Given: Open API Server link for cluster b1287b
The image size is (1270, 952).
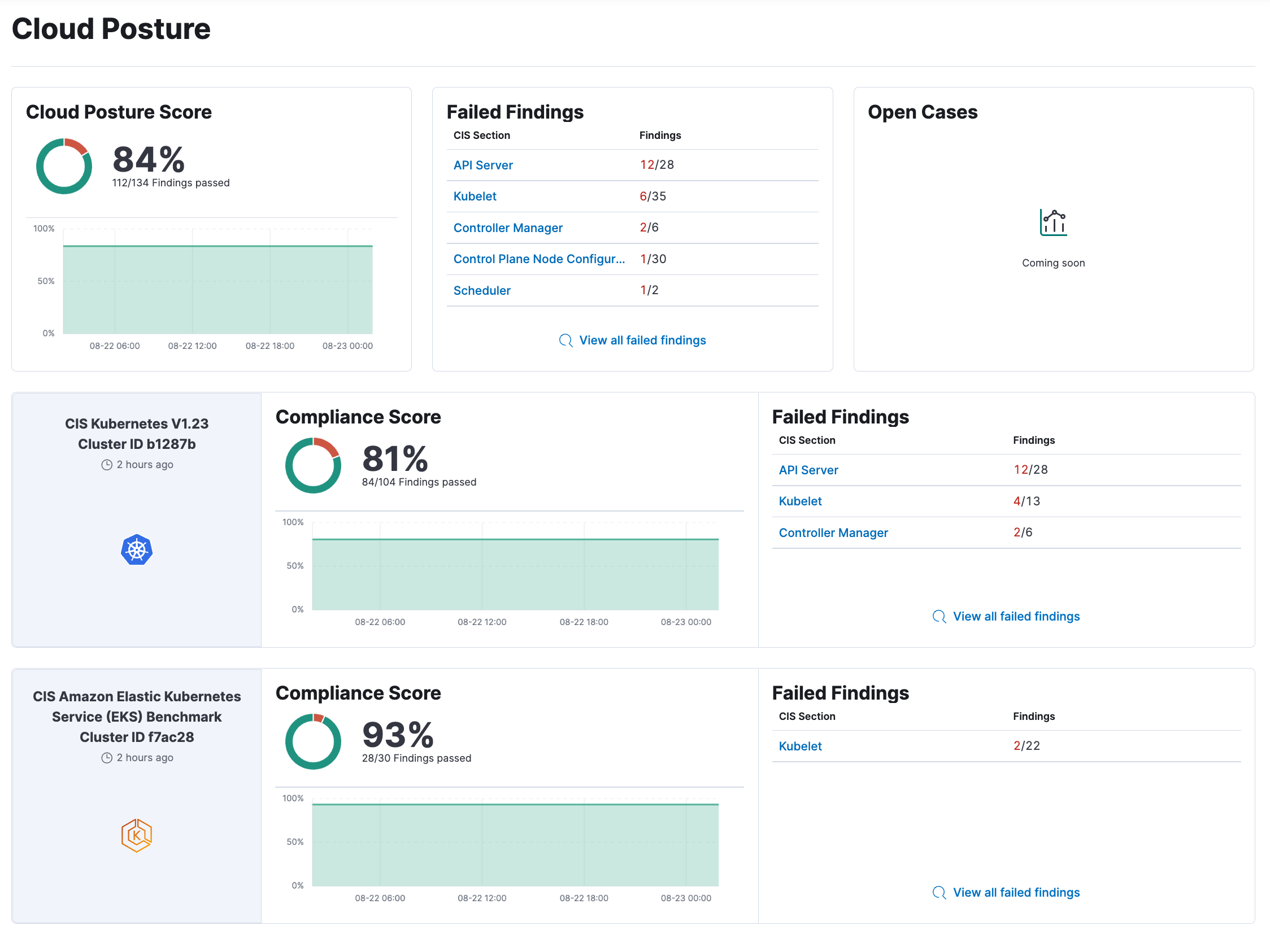Looking at the screenshot, I should point(808,470).
